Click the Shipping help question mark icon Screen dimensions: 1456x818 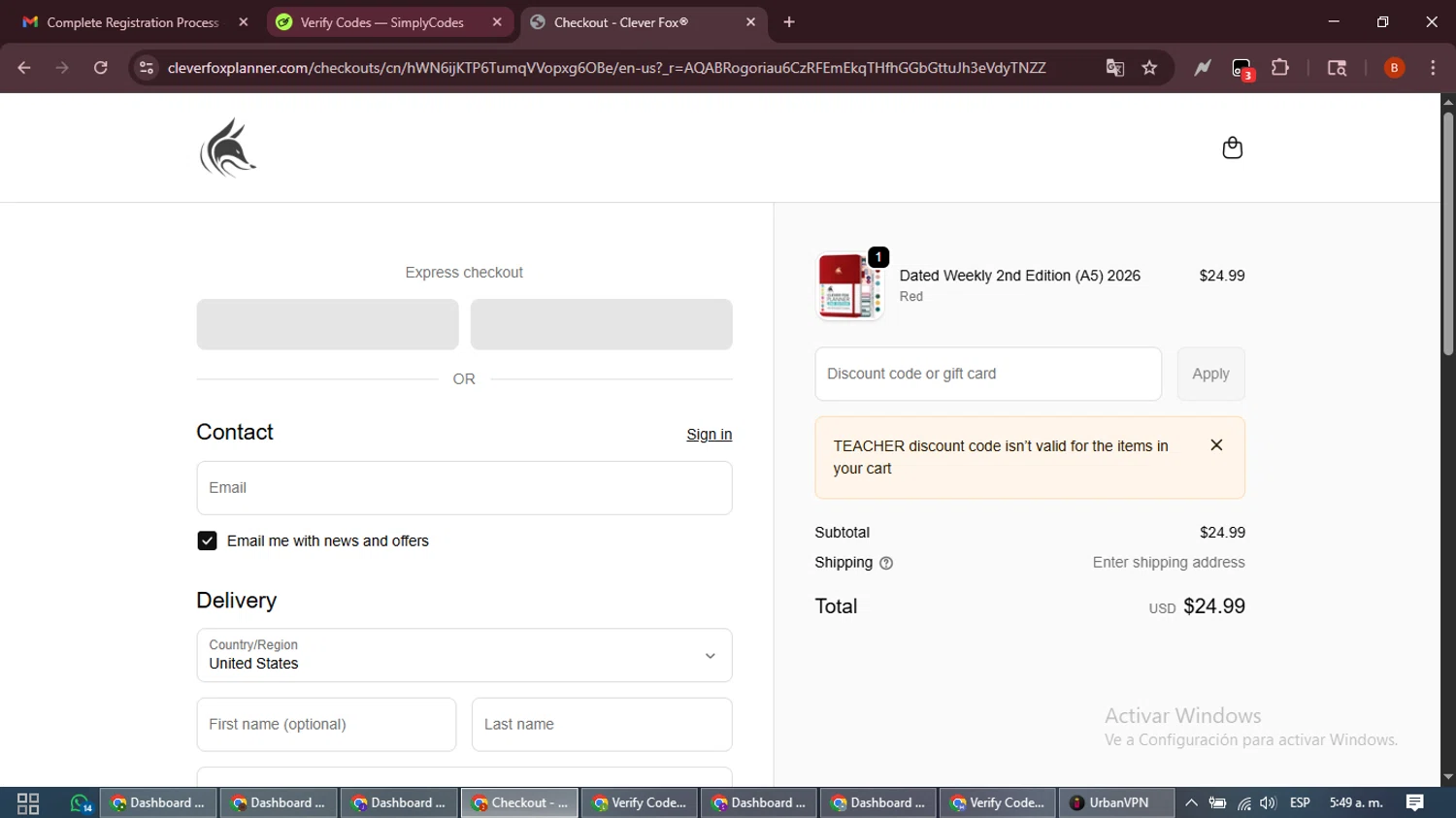(x=885, y=563)
